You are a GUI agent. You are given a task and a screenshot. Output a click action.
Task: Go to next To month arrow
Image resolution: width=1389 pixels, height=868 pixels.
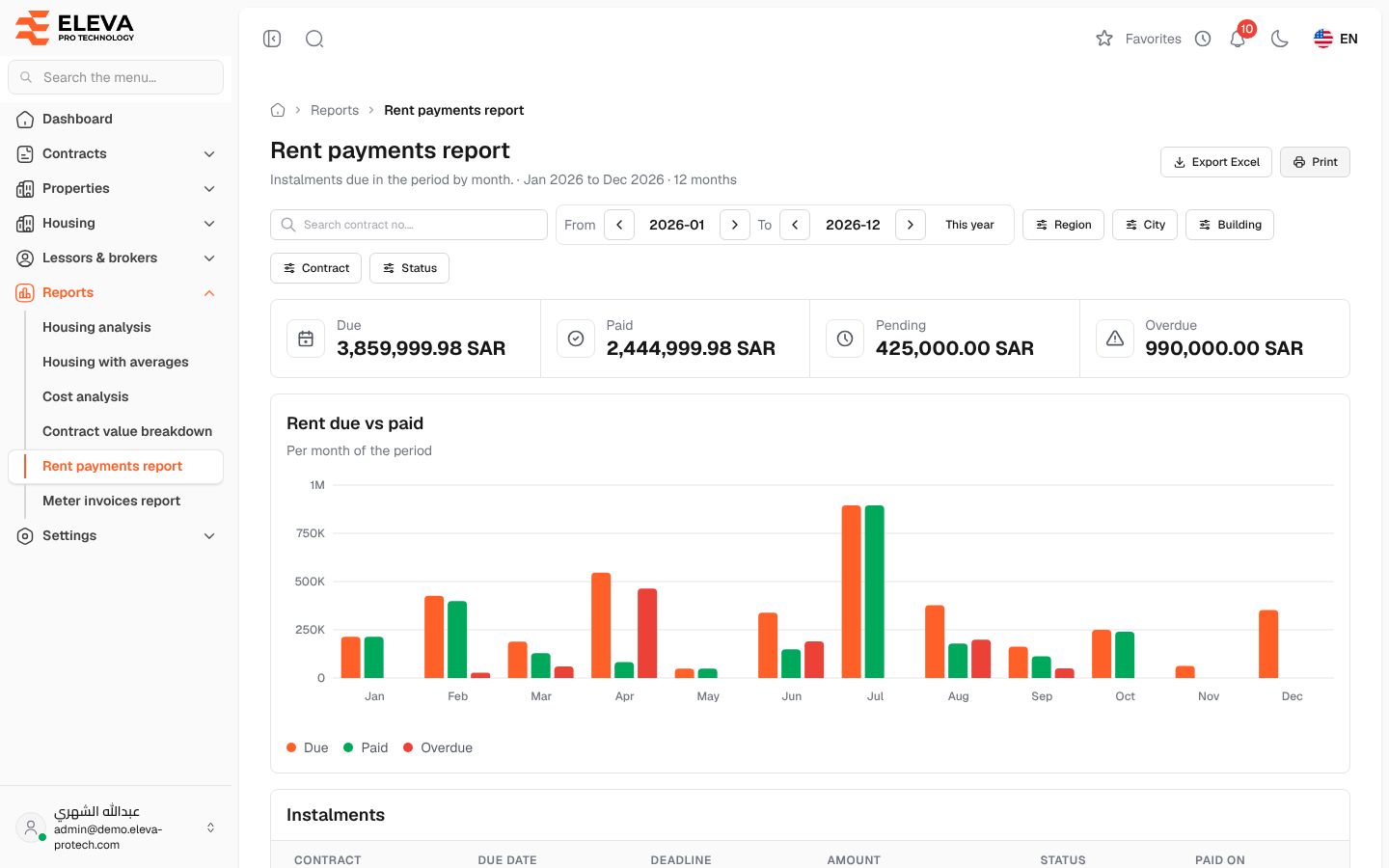click(x=911, y=225)
